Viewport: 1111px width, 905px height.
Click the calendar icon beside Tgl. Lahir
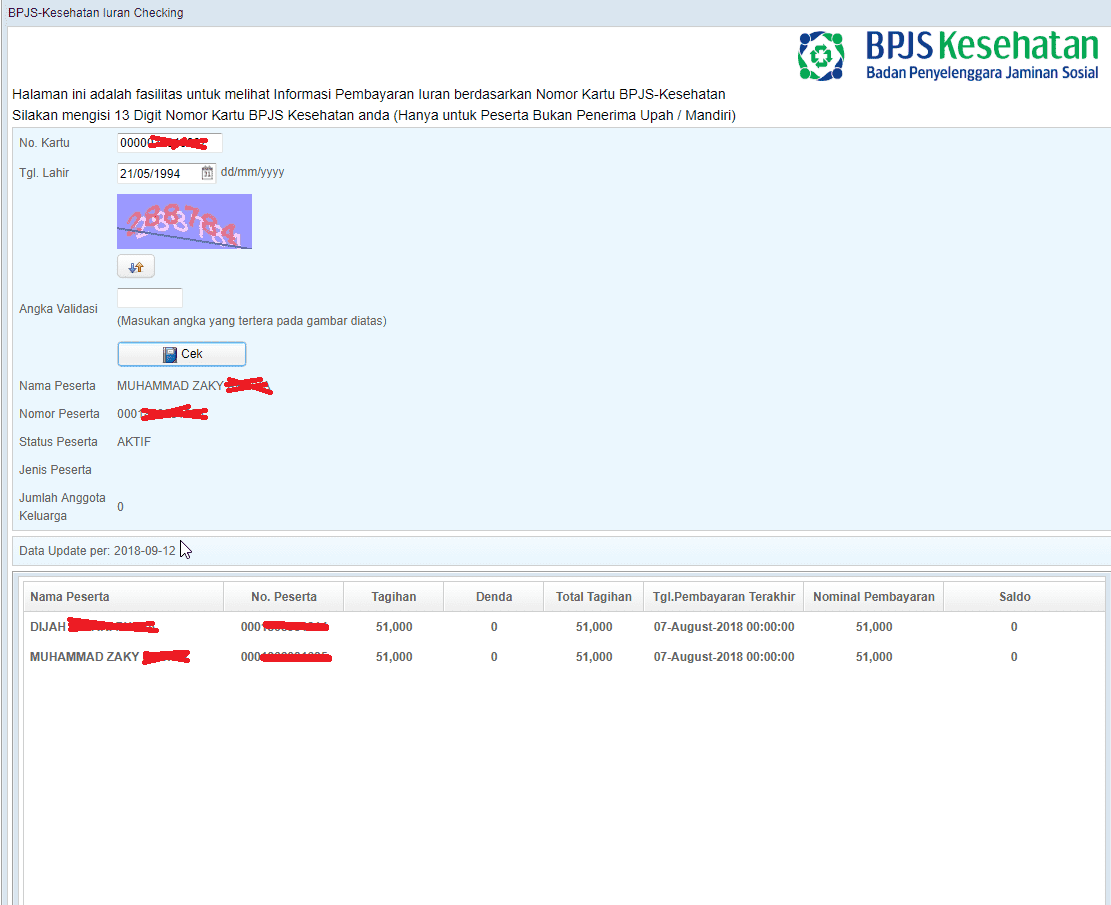pos(207,173)
